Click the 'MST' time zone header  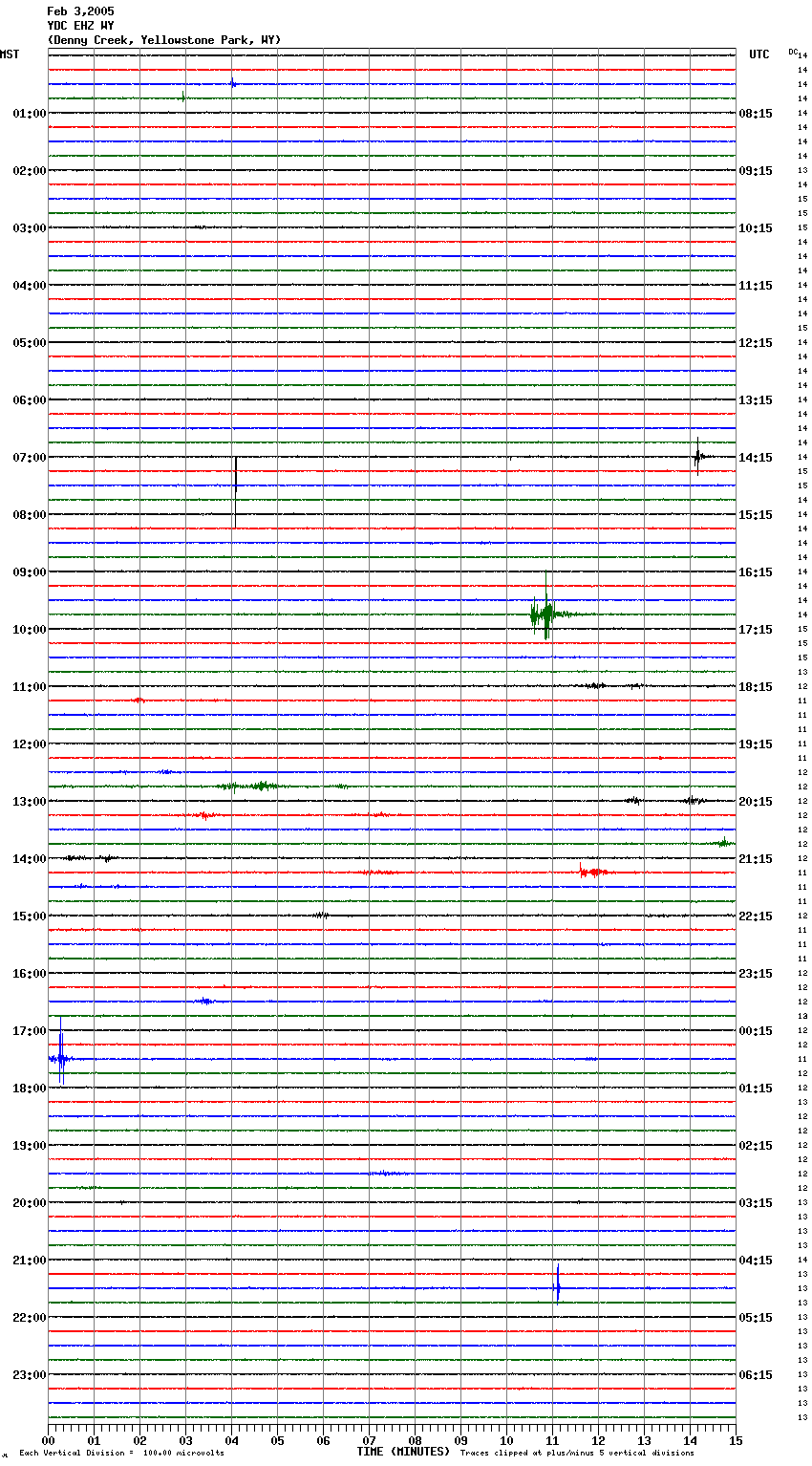10,54
